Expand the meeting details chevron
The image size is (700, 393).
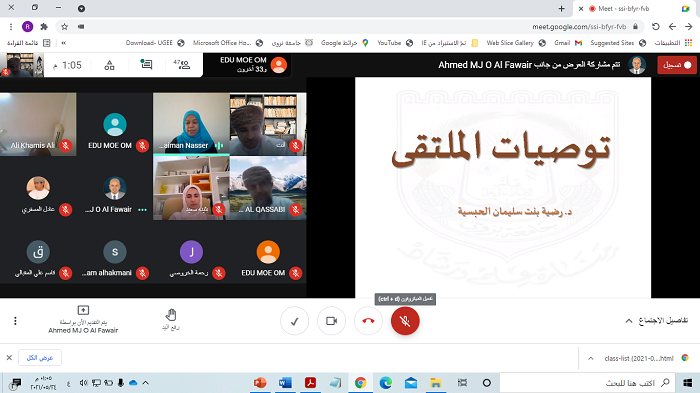(629, 321)
